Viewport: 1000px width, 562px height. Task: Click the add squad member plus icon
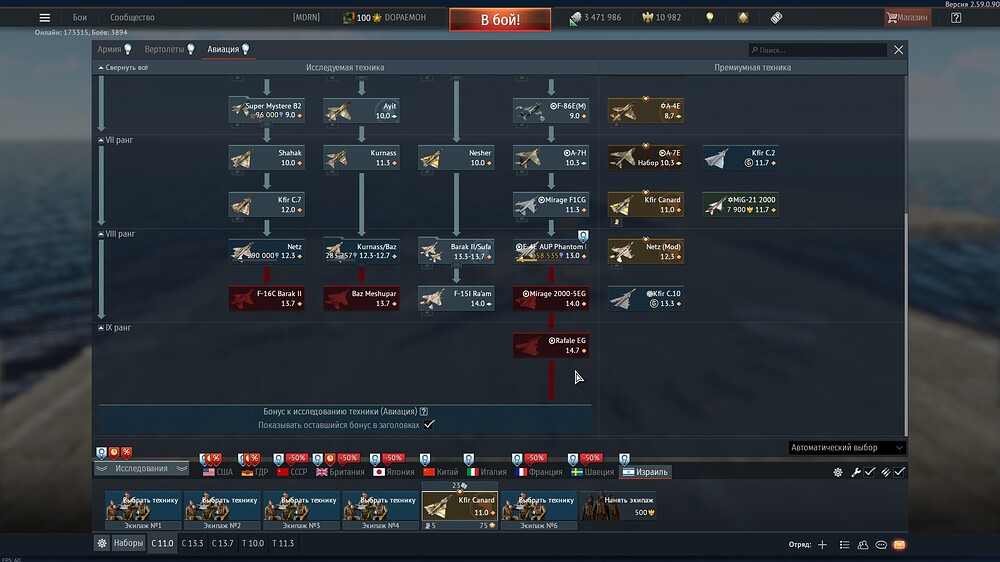pos(823,545)
